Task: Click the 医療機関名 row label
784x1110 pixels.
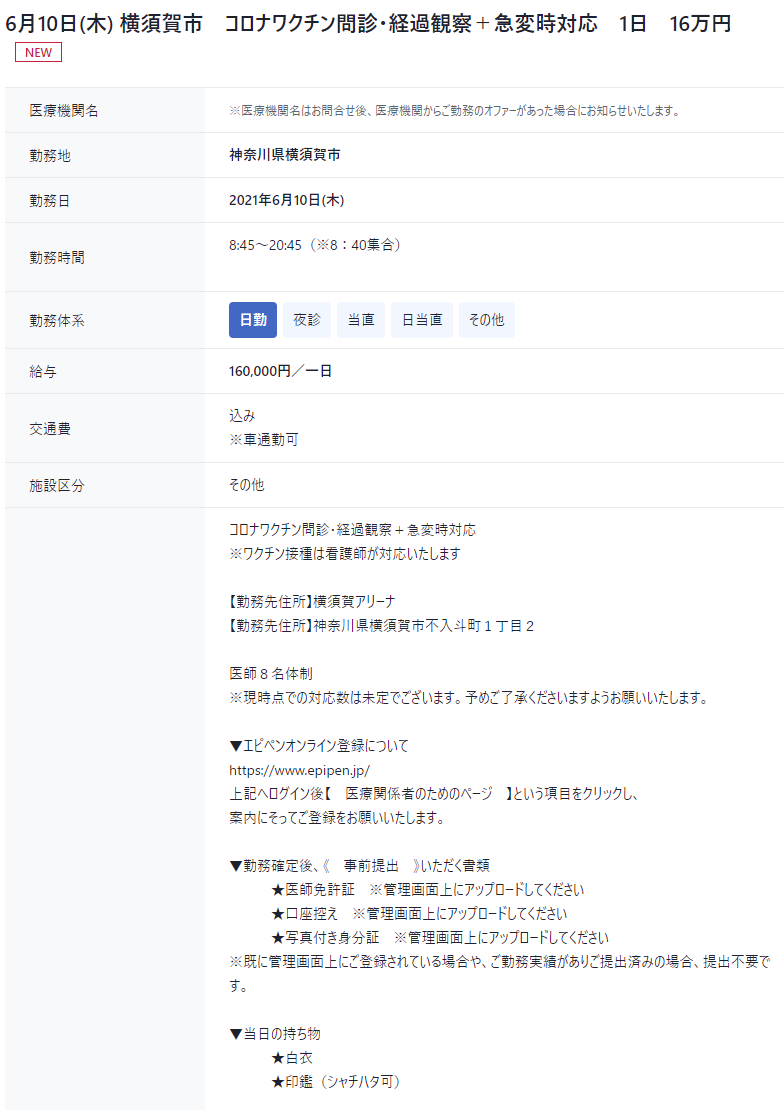Action: pos(64,110)
